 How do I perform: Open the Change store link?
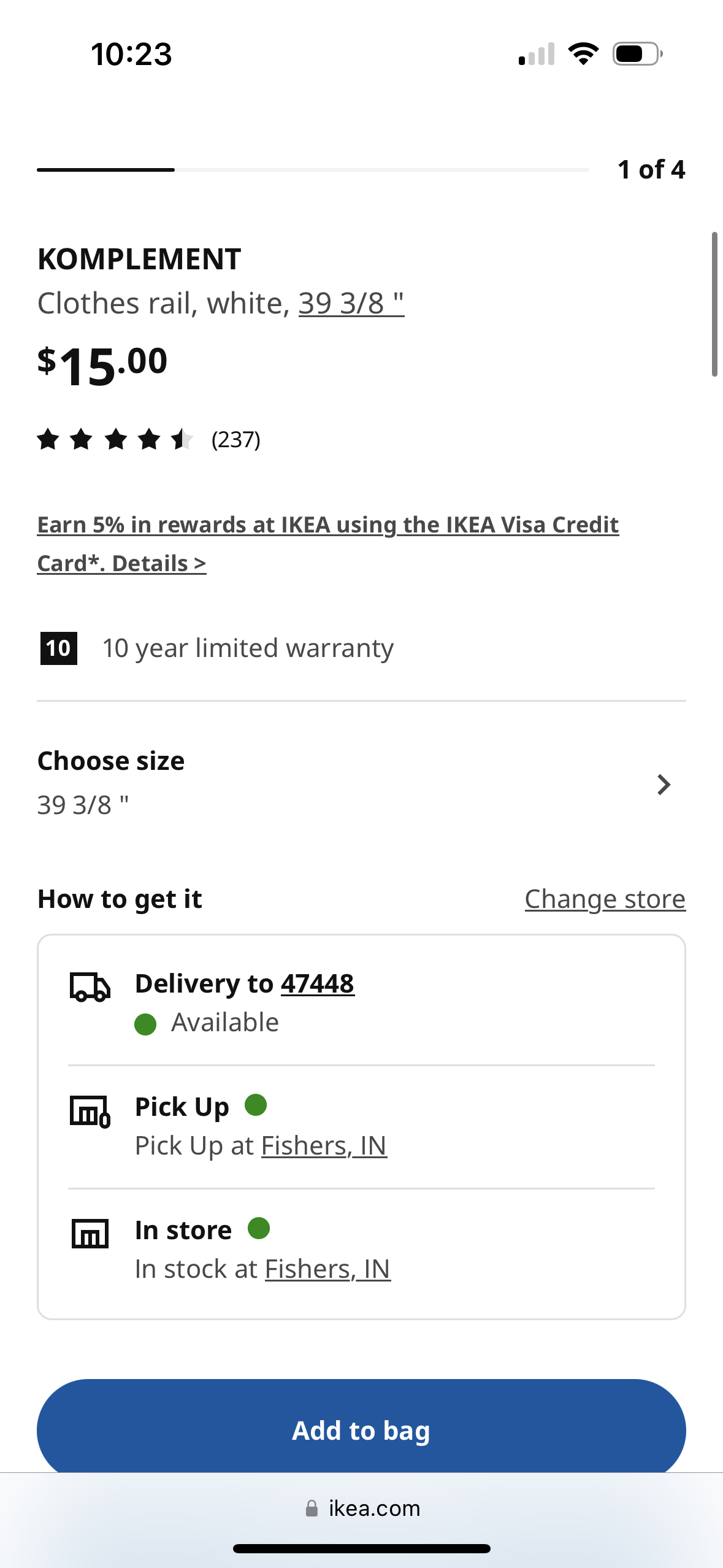click(x=605, y=899)
